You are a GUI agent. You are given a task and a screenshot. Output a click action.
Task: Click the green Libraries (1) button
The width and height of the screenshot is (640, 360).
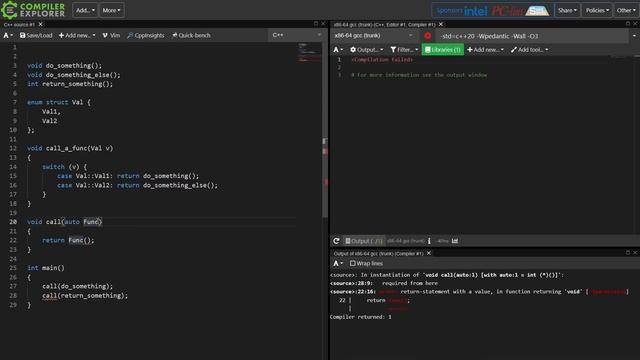pos(442,50)
